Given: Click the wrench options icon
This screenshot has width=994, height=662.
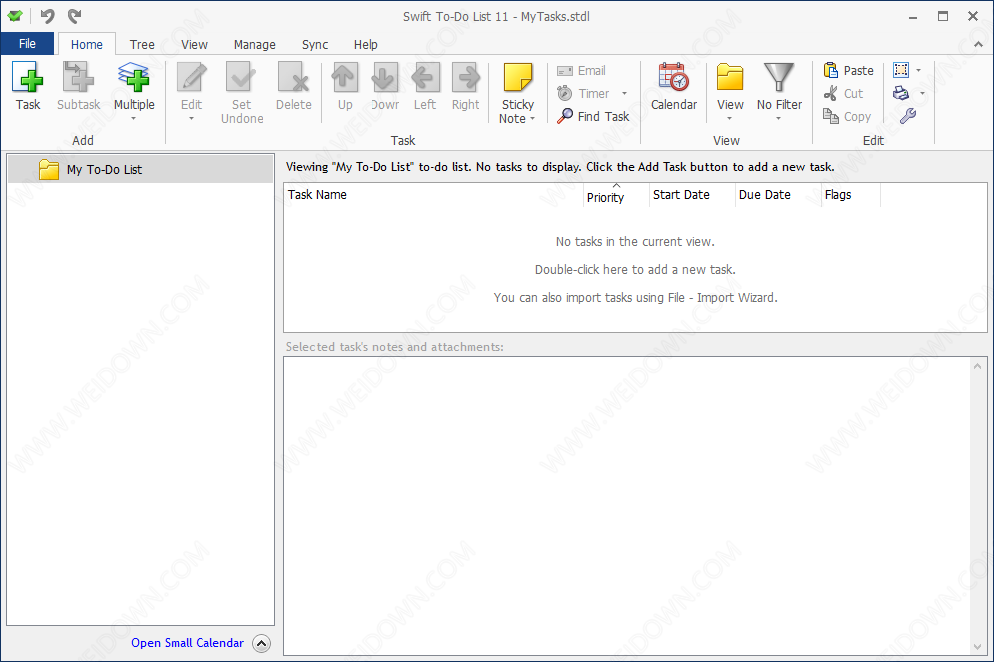Looking at the screenshot, I should tap(908, 116).
